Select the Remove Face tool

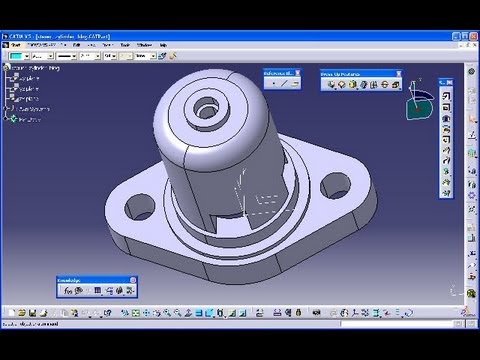pos(395,85)
